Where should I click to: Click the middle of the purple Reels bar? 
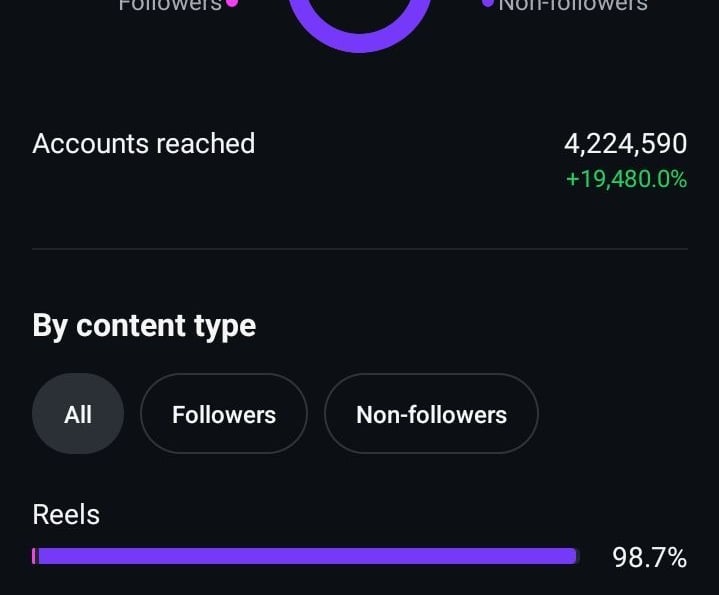click(x=306, y=556)
